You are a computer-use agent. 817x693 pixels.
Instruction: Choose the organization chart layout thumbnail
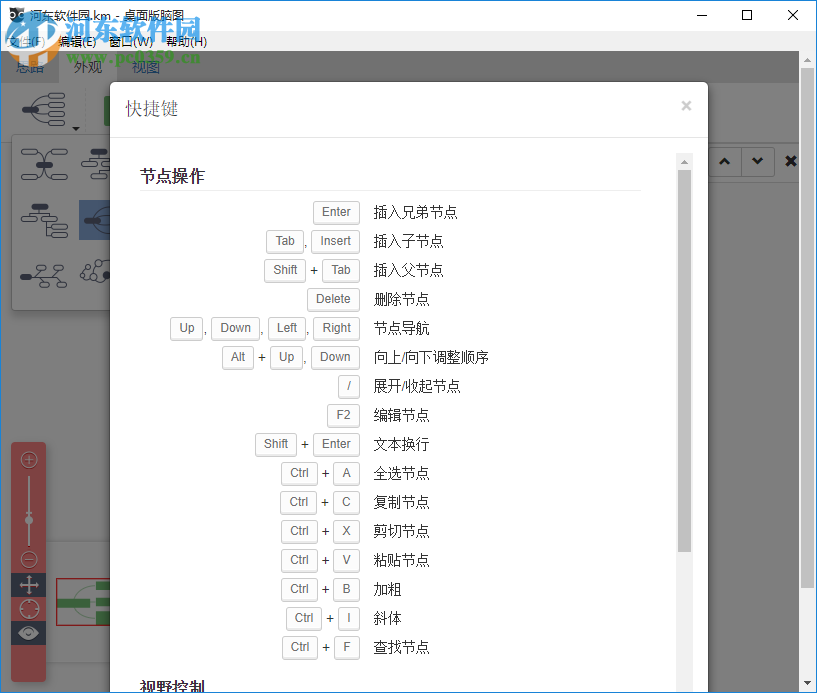(98, 161)
